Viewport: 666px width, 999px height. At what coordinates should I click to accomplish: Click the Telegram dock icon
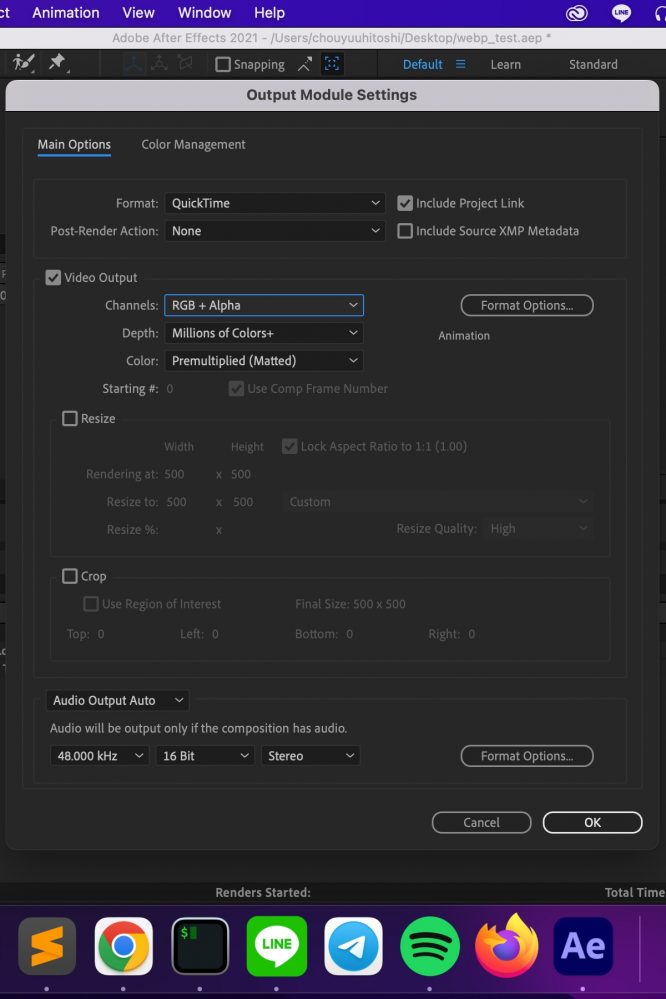pos(353,945)
